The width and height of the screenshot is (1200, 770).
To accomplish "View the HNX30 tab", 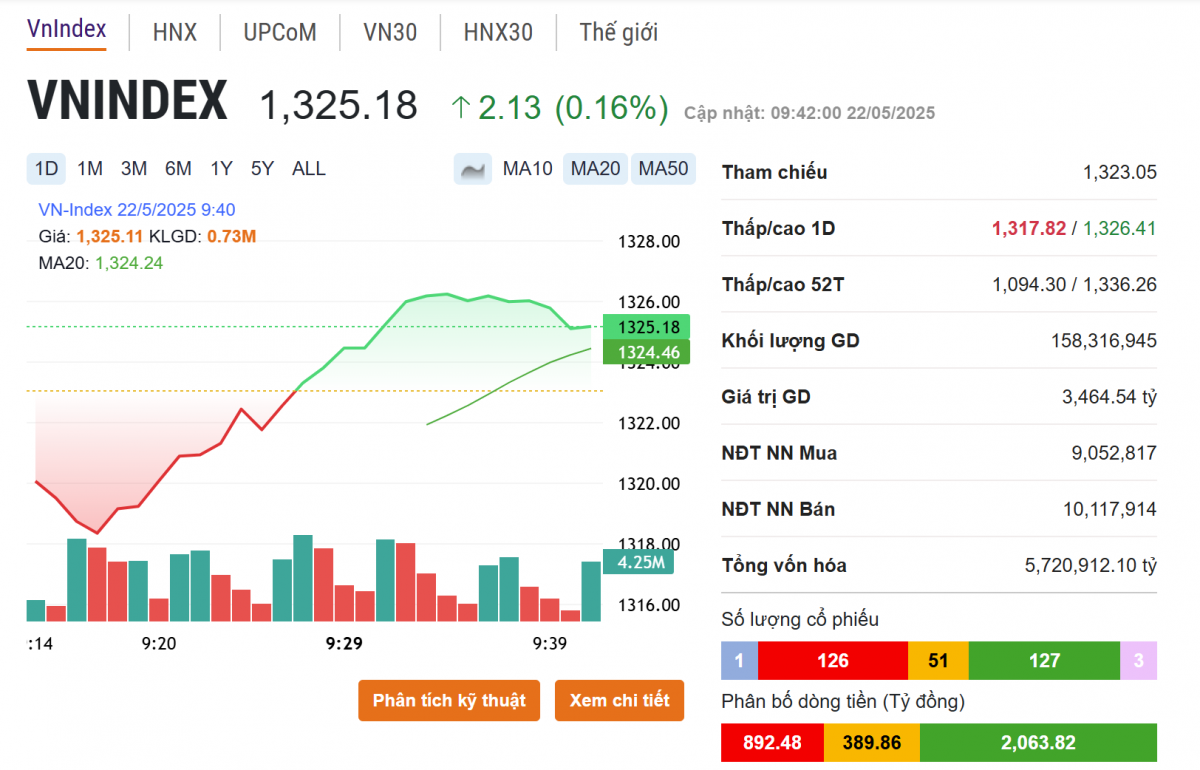I will tap(498, 32).
